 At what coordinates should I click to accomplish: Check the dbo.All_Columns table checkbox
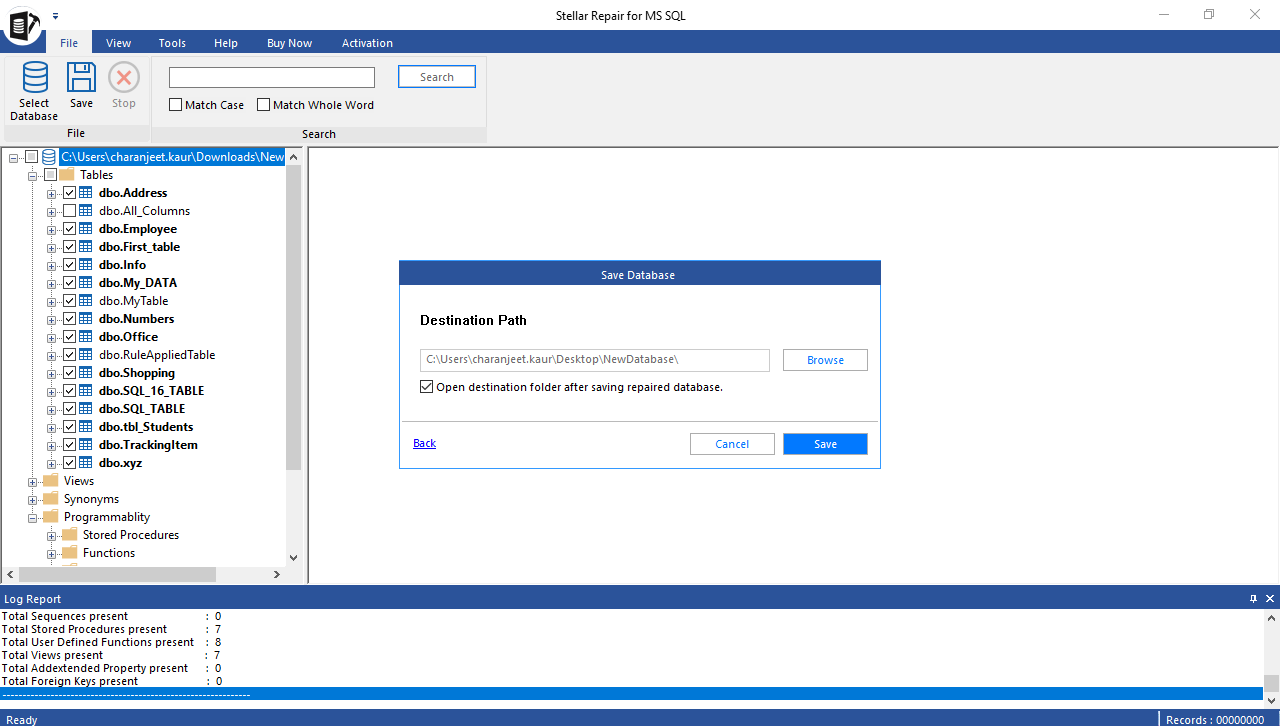click(x=69, y=211)
